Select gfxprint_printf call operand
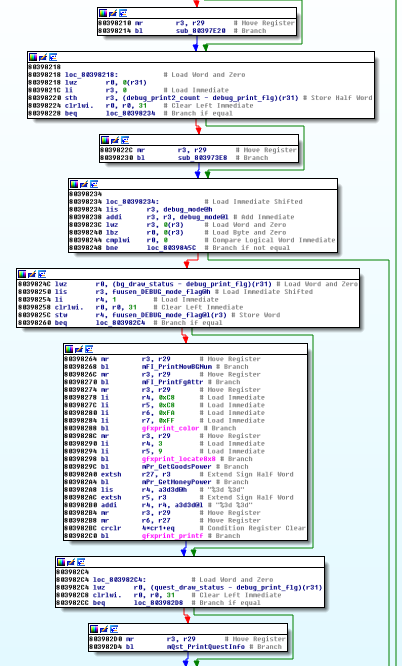402x666 pixels. (172, 536)
